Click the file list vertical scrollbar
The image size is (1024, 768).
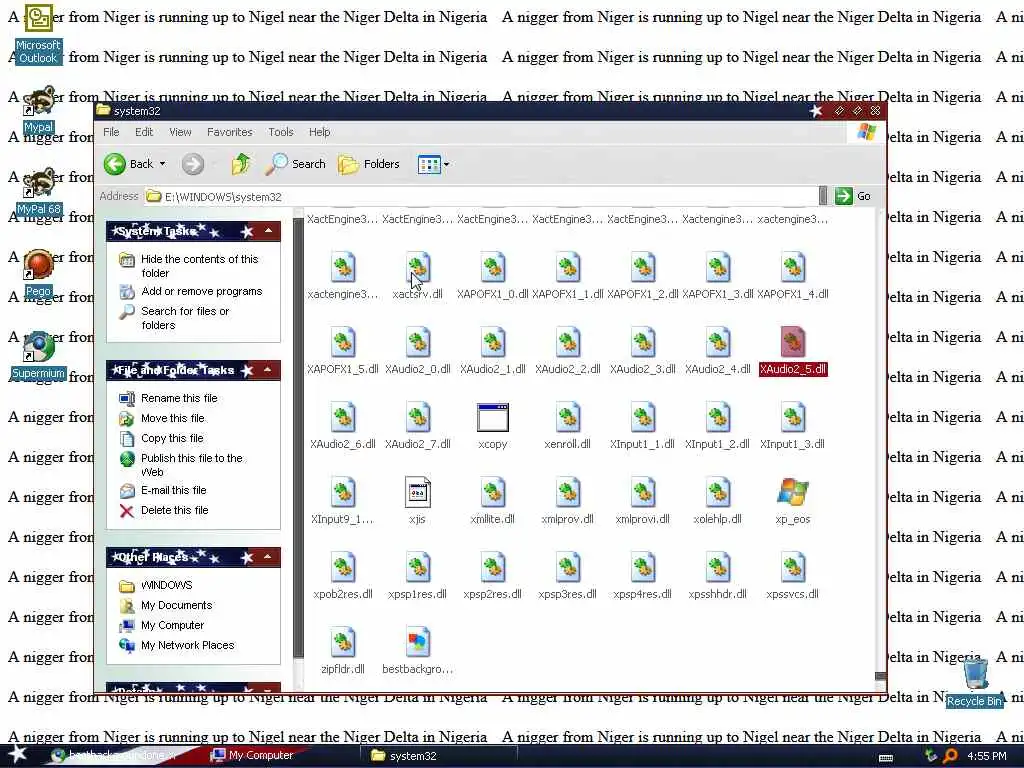point(880,447)
